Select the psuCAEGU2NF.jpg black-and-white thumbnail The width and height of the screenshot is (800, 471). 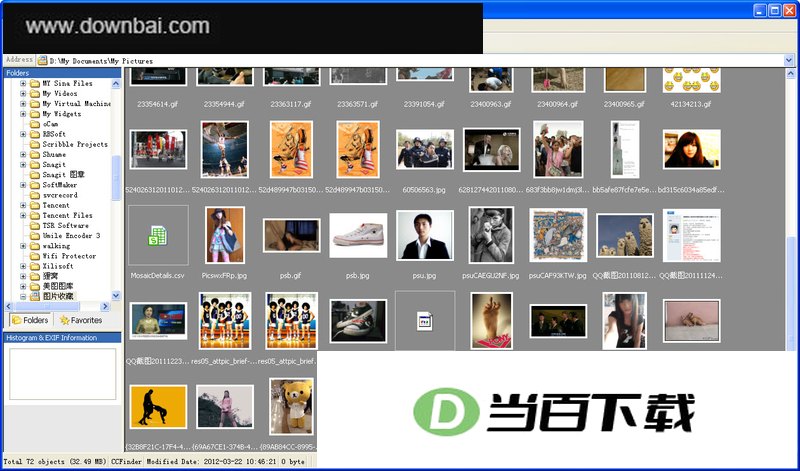coord(491,235)
